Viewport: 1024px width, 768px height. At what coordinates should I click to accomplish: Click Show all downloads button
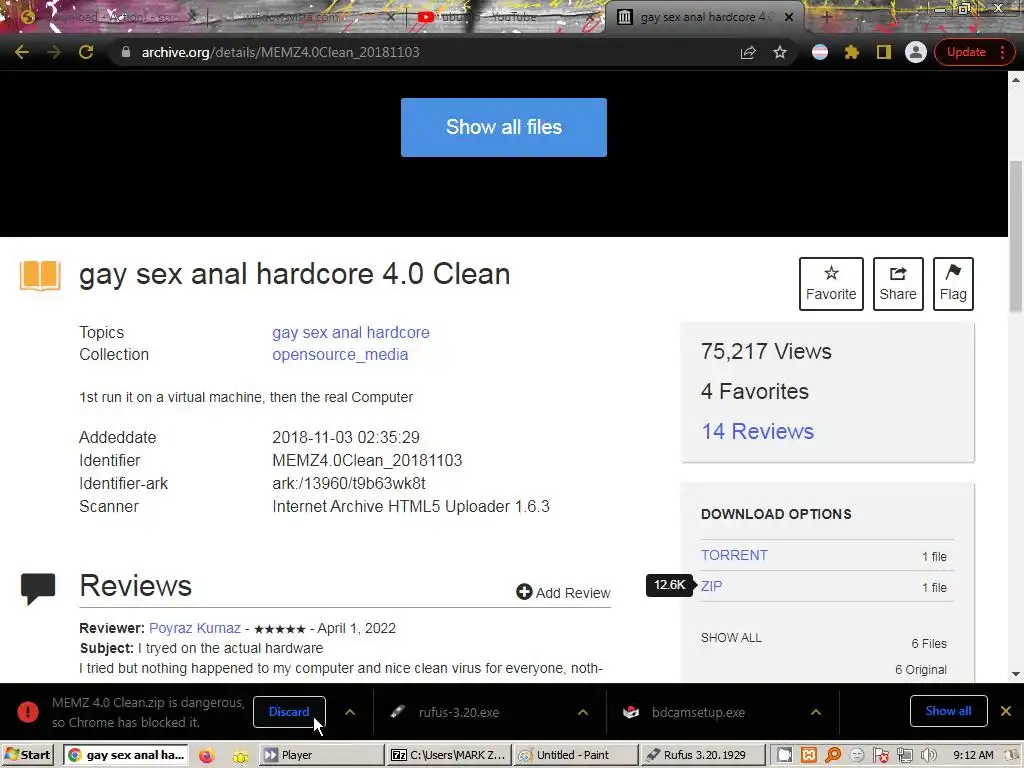pyautogui.click(x=948, y=711)
